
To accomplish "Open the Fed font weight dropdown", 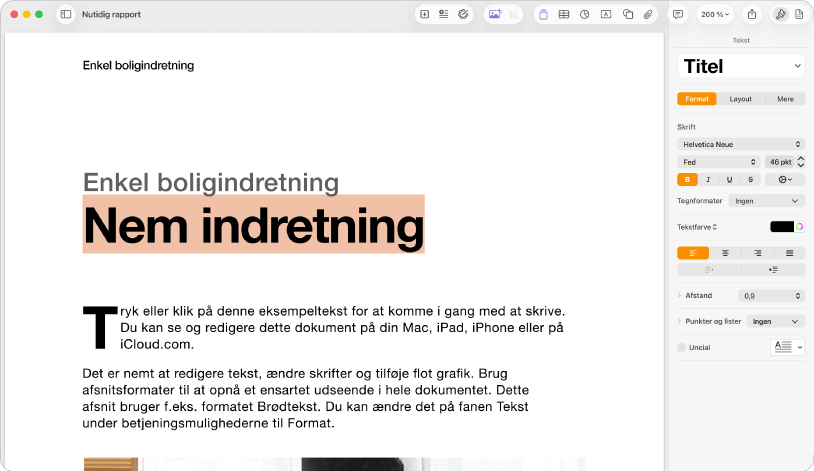I will tap(718, 162).
